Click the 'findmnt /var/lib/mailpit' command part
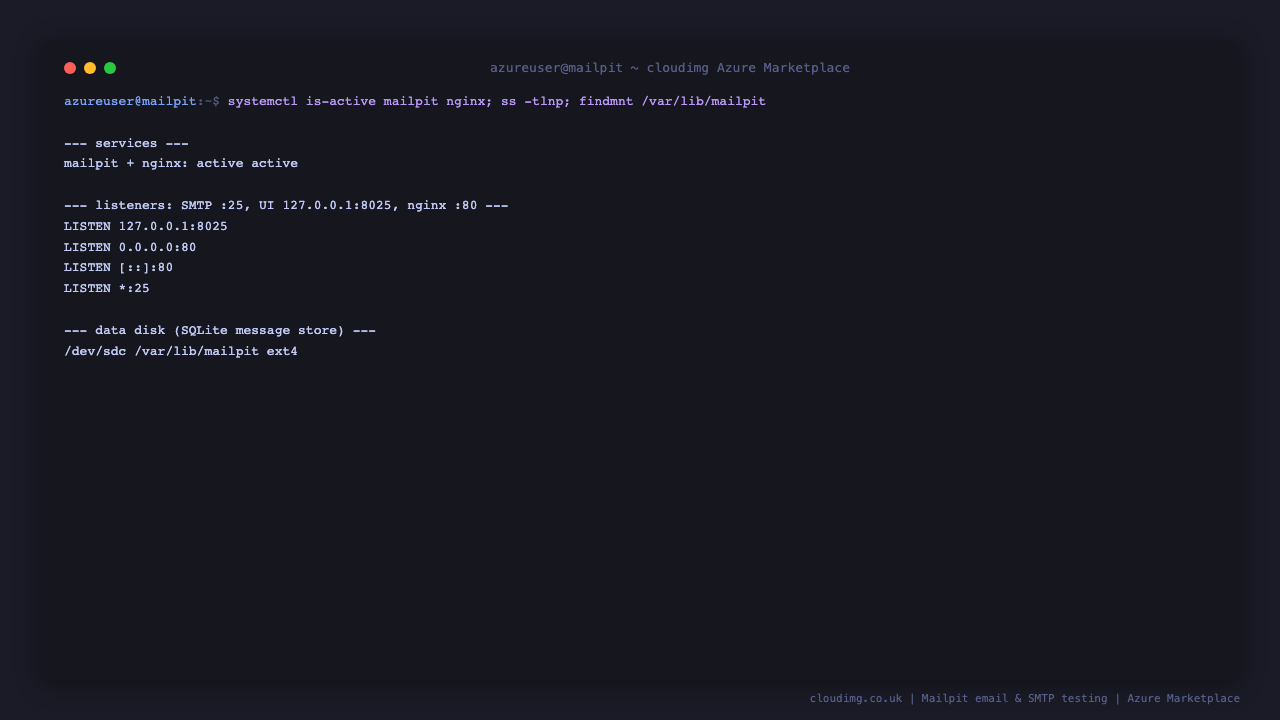Viewport: 1280px width, 720px height. click(672, 101)
